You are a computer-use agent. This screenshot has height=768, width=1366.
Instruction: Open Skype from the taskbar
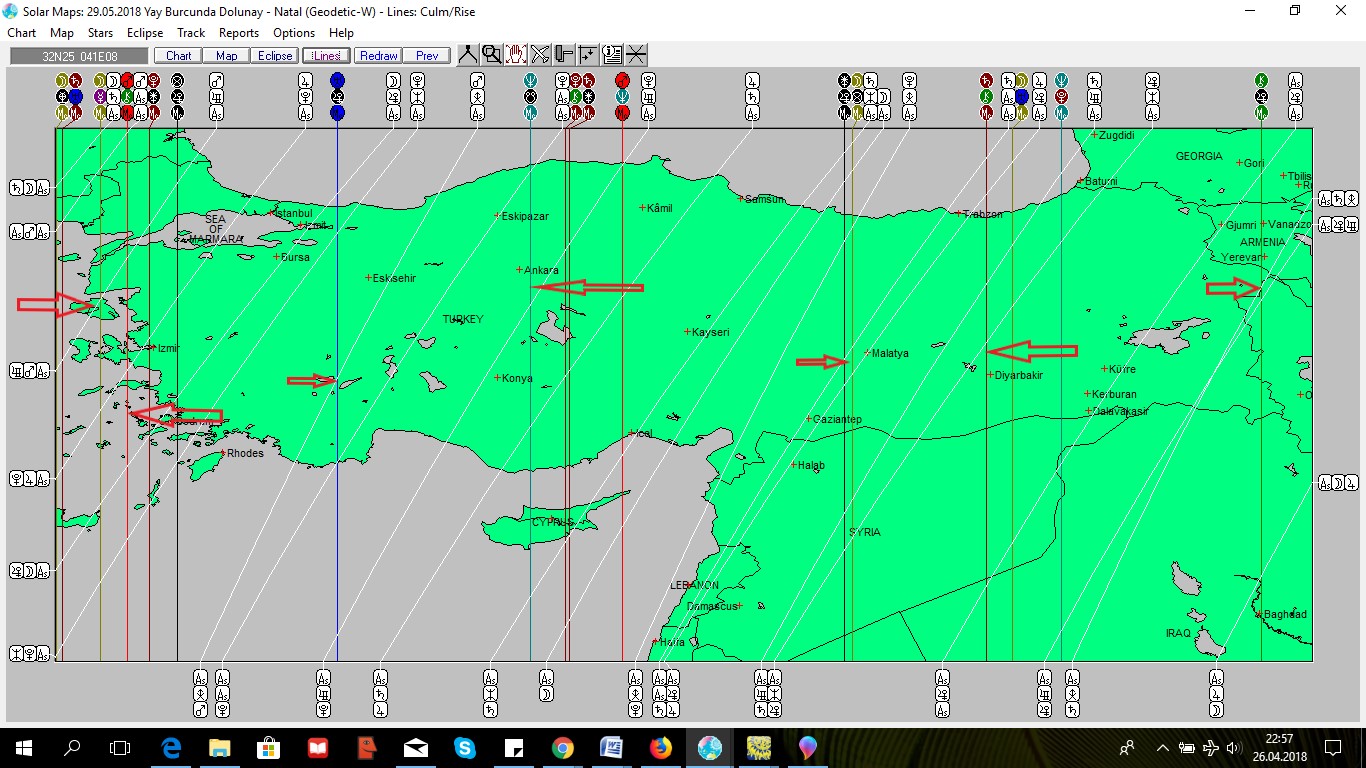point(465,747)
